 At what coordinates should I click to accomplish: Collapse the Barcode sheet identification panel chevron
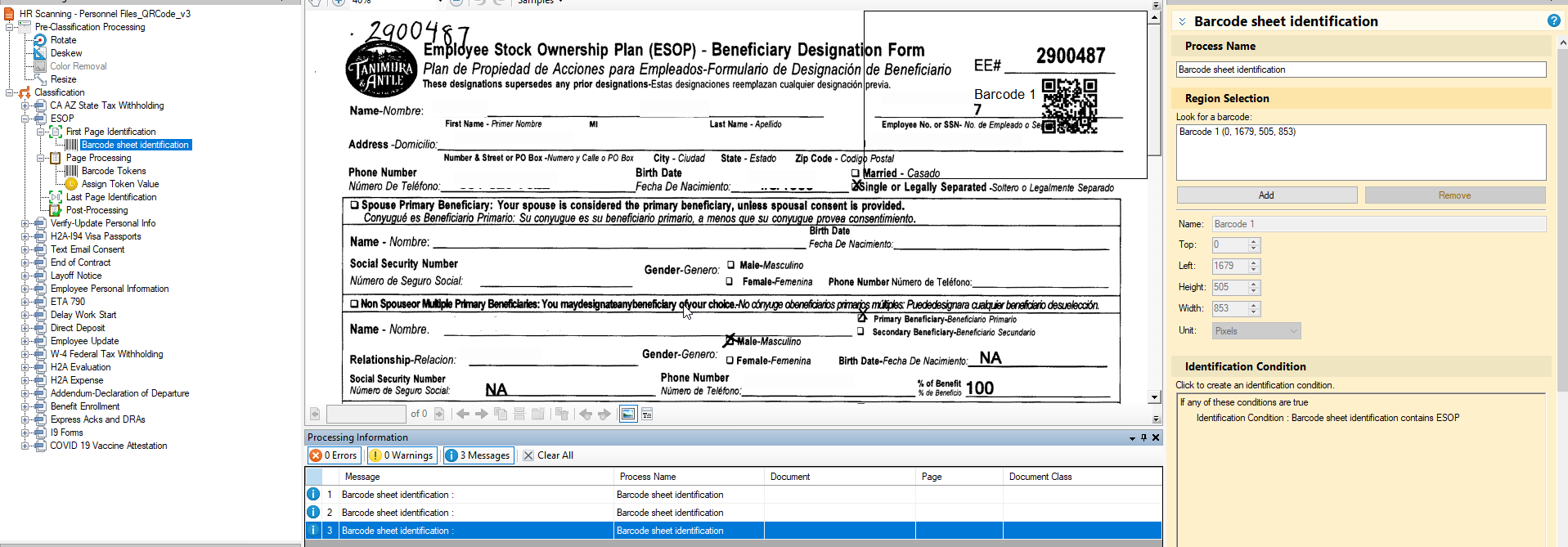[x=1182, y=21]
